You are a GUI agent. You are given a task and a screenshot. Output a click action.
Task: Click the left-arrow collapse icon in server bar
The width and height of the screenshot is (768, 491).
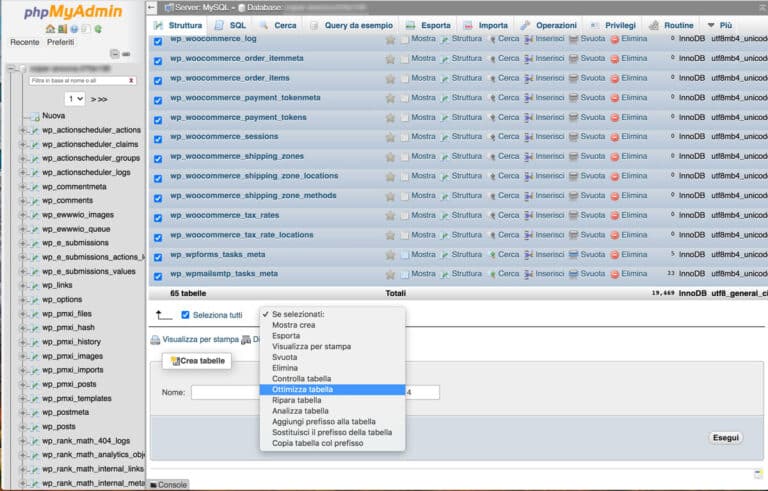pos(151,7)
